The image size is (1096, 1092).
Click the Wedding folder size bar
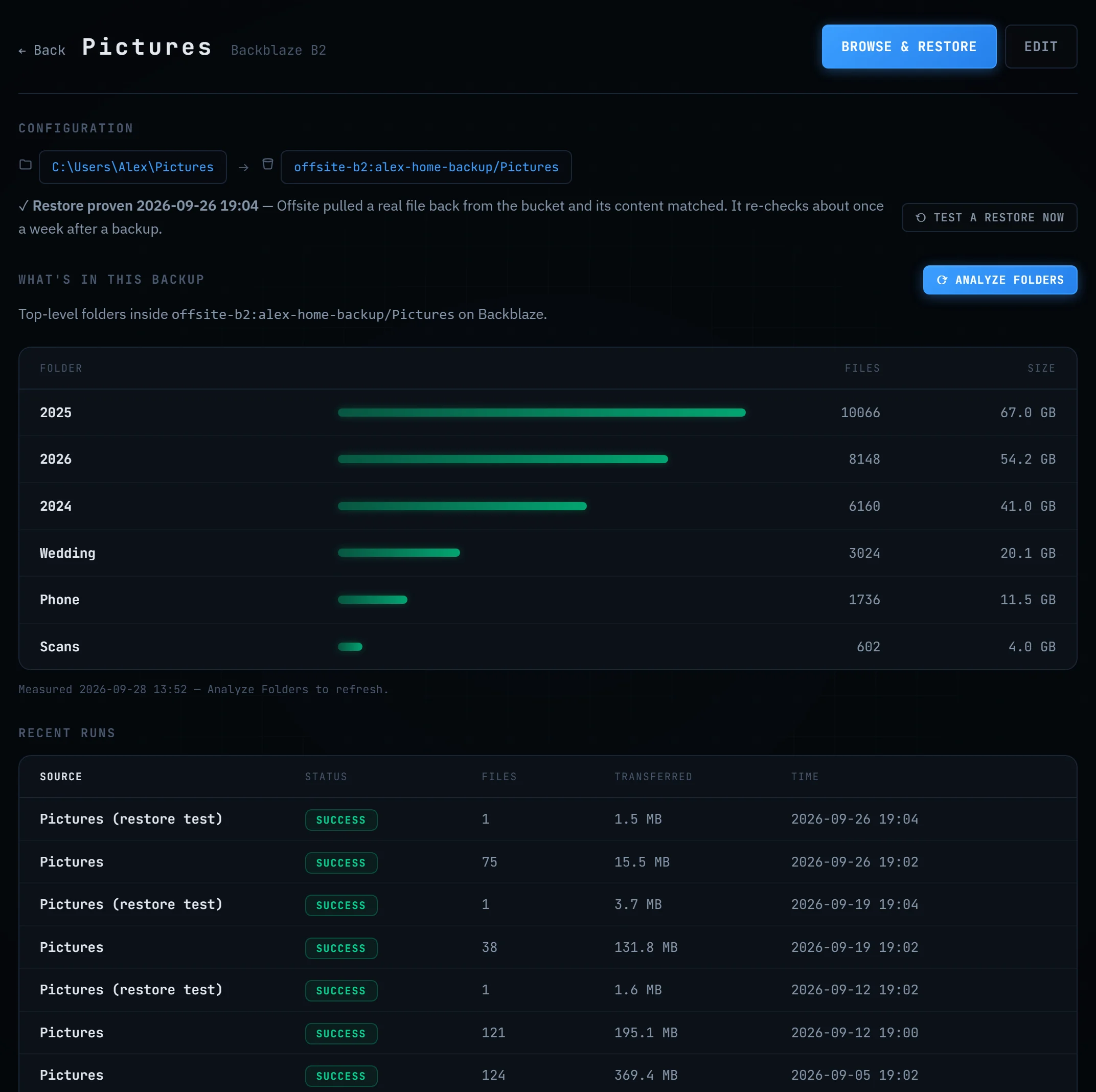(399, 553)
